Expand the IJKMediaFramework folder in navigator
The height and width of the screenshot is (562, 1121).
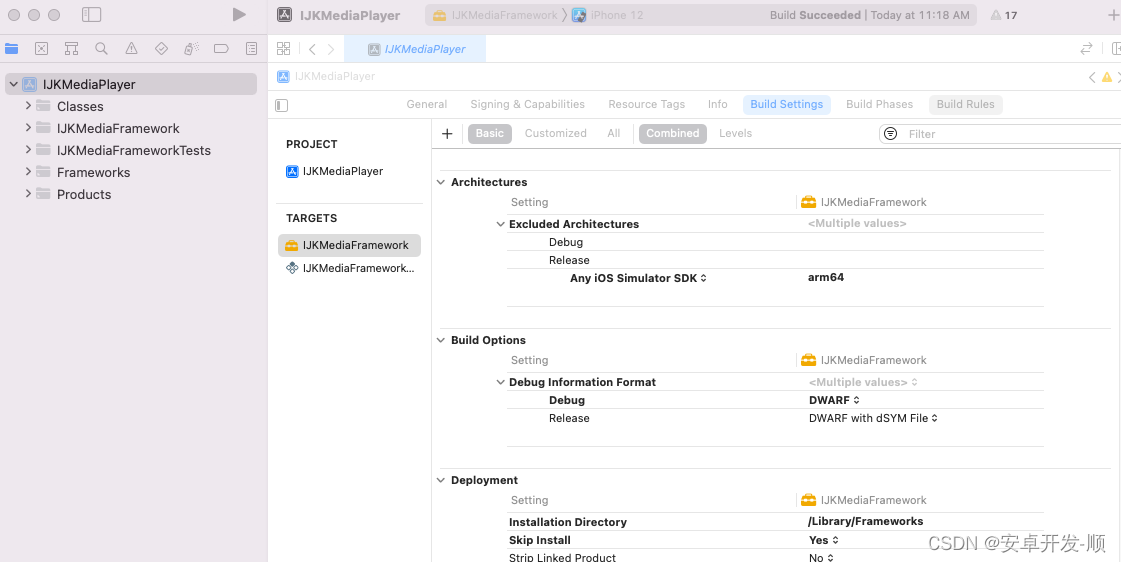click(x=28, y=128)
